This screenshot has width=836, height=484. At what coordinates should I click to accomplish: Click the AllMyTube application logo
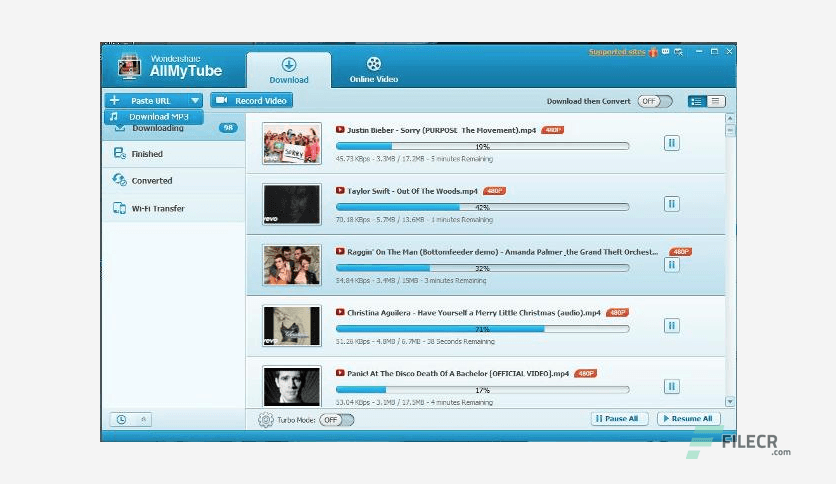[x=129, y=67]
